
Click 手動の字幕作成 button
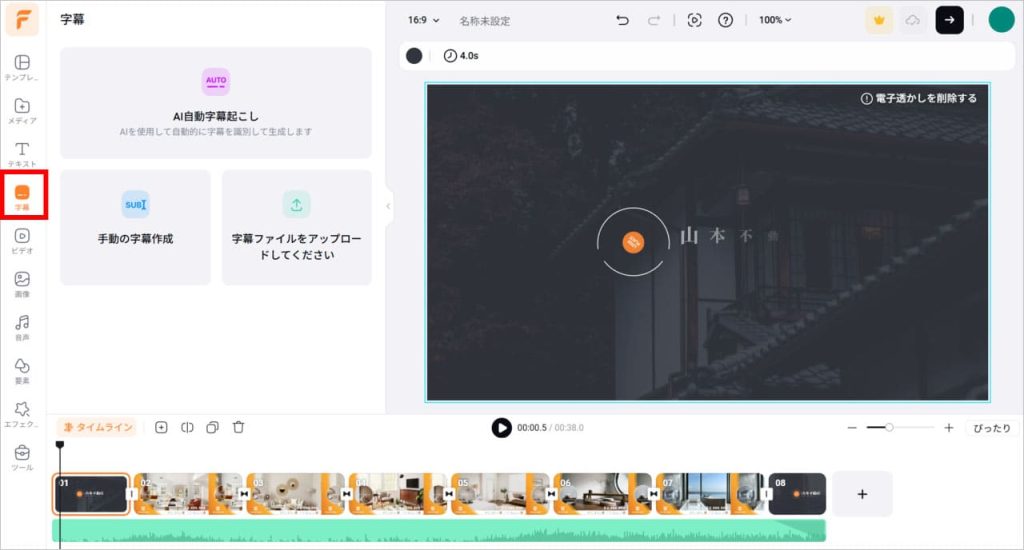click(x=135, y=227)
